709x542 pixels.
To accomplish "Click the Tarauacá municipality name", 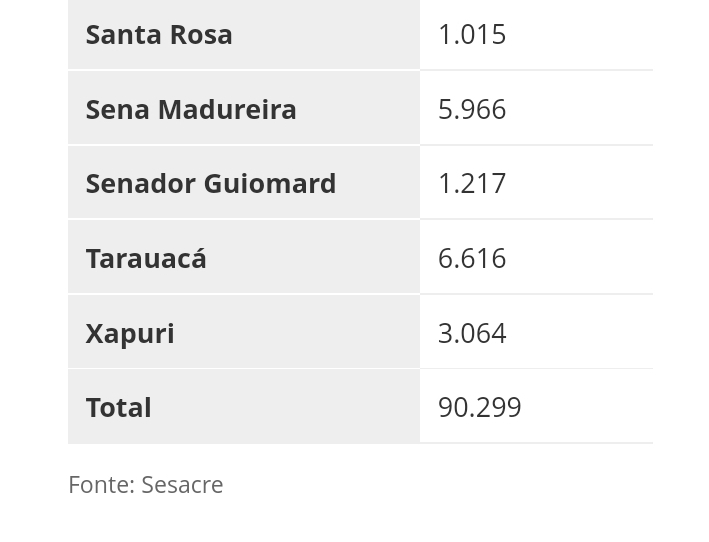I will 146,258.
